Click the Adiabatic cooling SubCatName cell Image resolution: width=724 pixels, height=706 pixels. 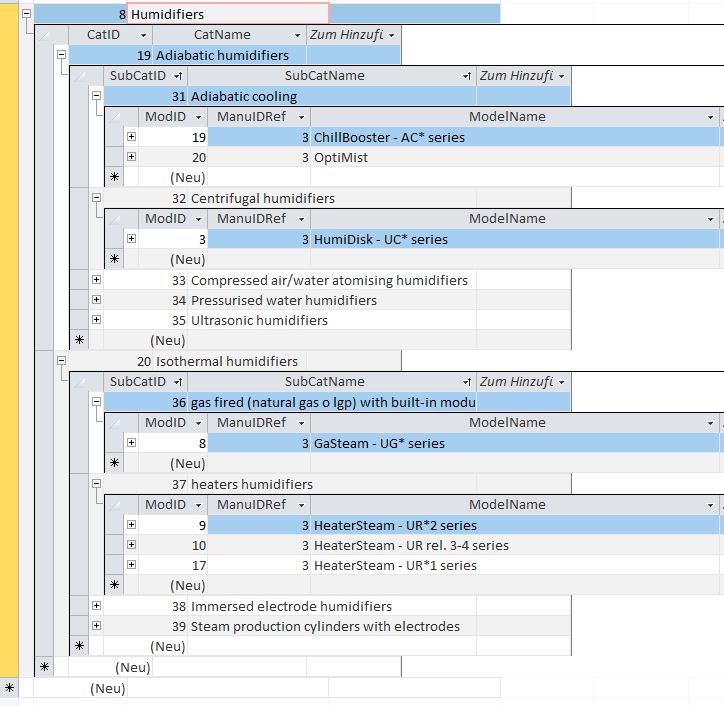coord(332,97)
